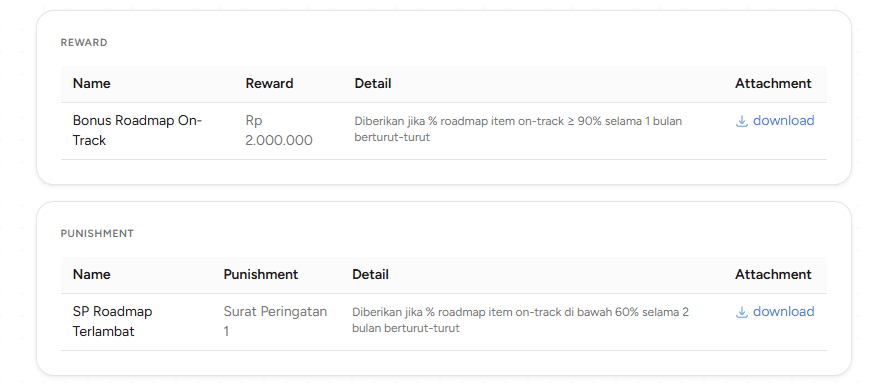Screen dimensions: 872x388
Task: Select the SP Roadmap Terlambat name cell
Action: (x=112, y=322)
